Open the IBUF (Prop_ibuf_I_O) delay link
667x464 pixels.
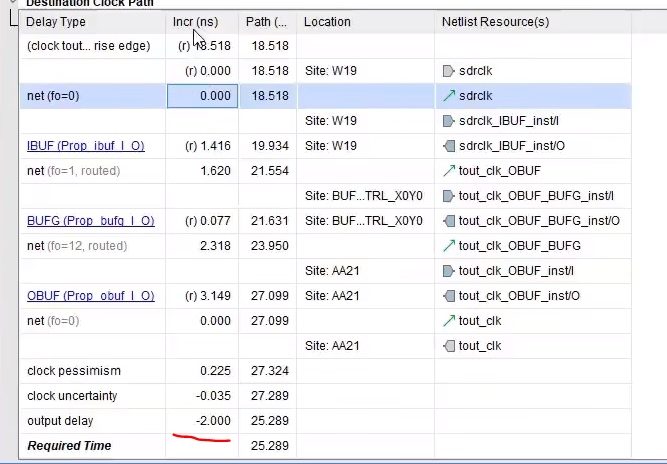coord(86,146)
